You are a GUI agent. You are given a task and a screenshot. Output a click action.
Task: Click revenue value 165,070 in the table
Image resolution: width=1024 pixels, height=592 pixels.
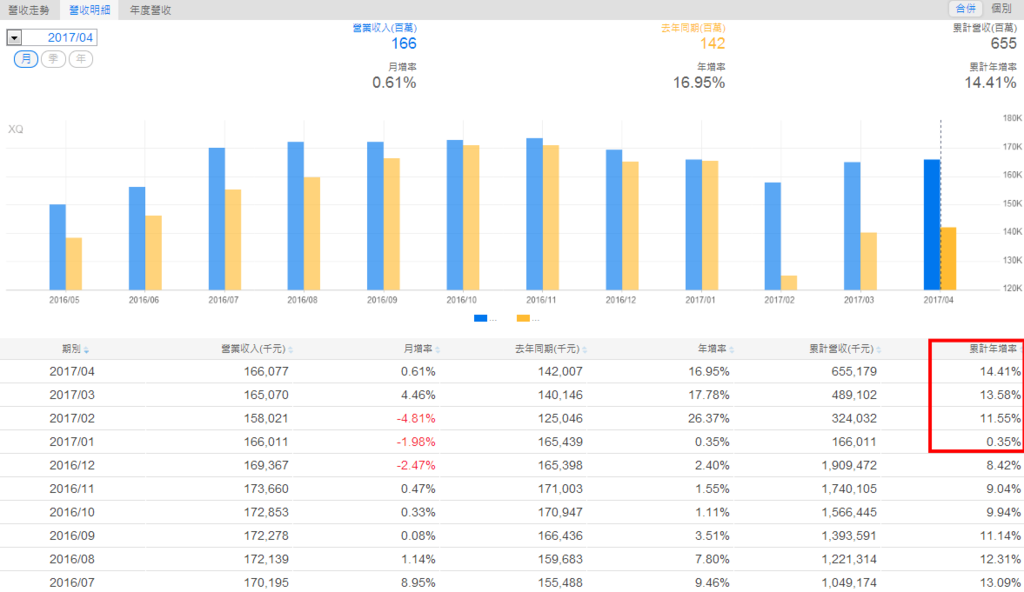point(266,395)
